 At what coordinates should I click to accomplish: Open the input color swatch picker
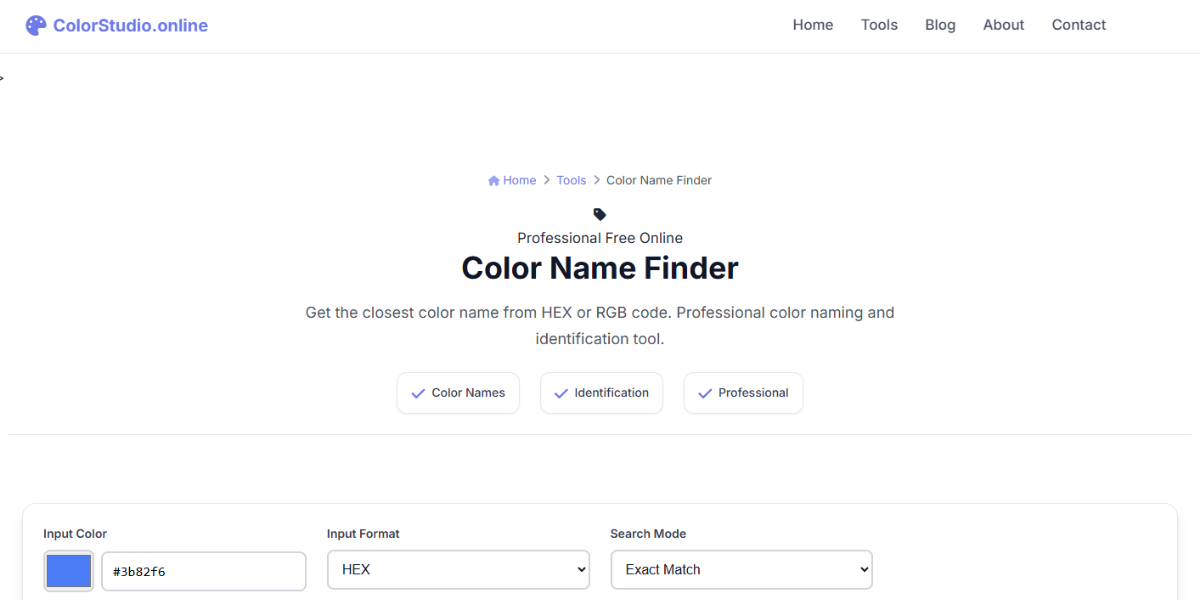tap(68, 570)
